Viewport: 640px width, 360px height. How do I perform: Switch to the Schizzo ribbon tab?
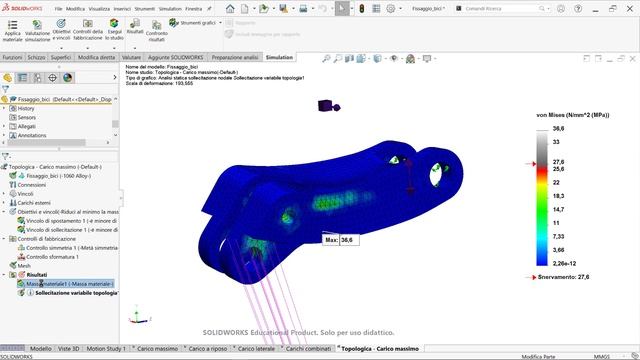click(x=36, y=58)
